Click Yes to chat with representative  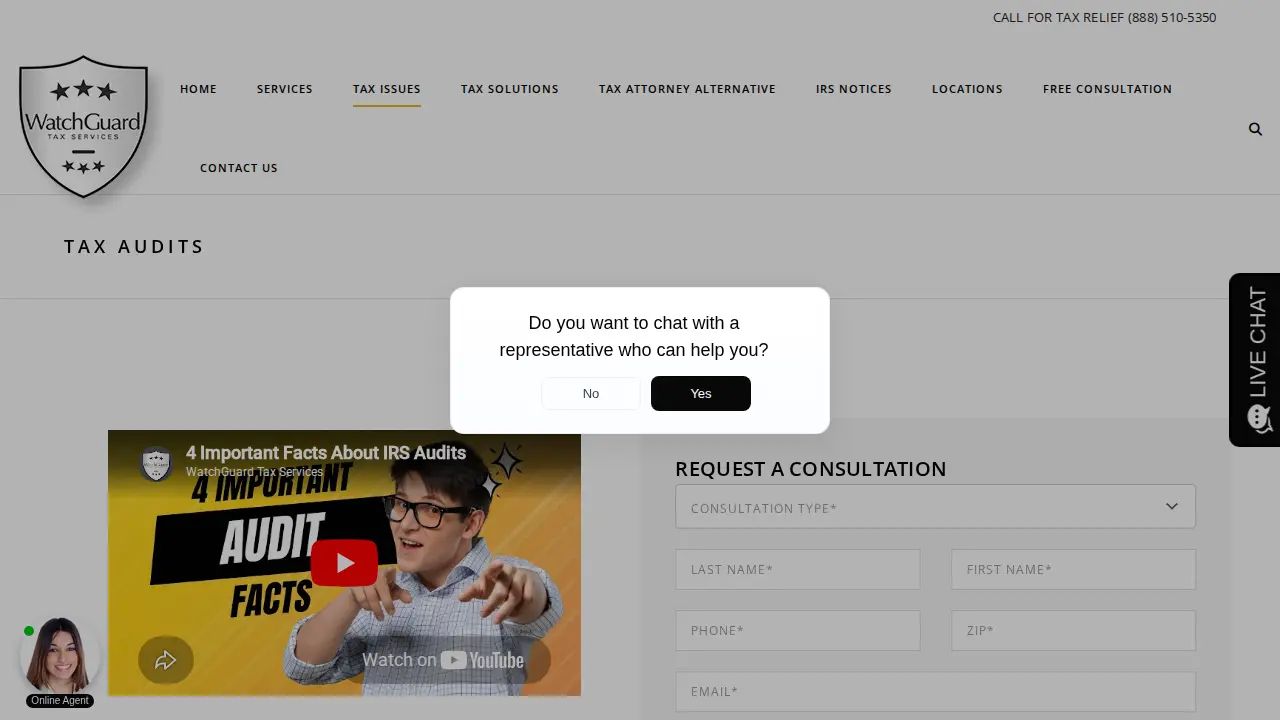point(701,393)
